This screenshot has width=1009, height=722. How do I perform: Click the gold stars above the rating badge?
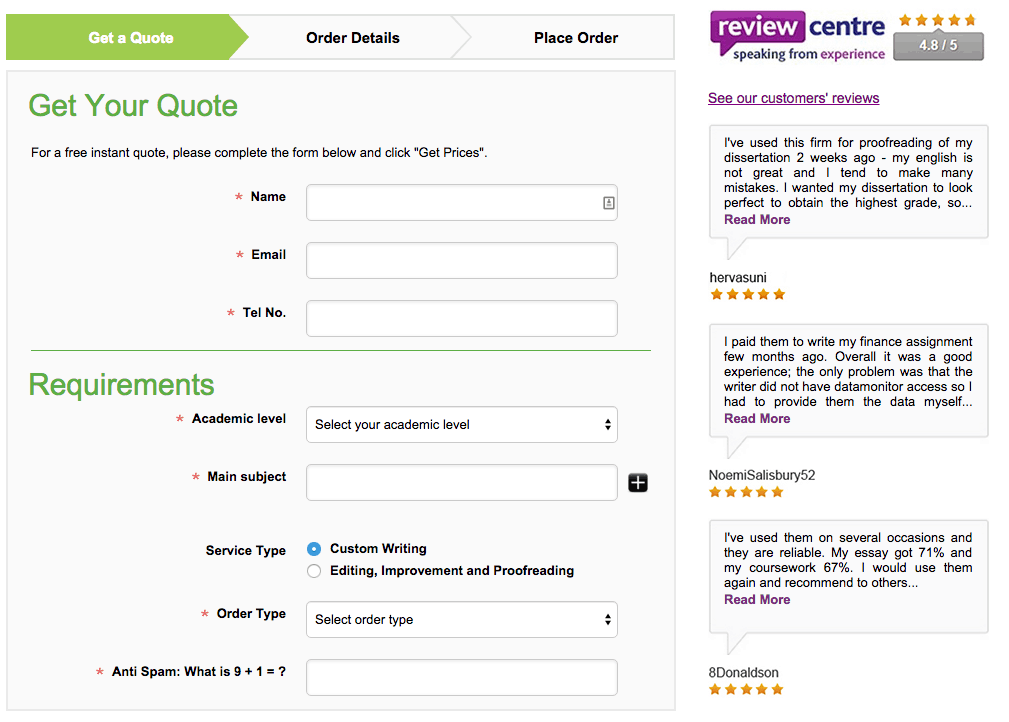(938, 20)
